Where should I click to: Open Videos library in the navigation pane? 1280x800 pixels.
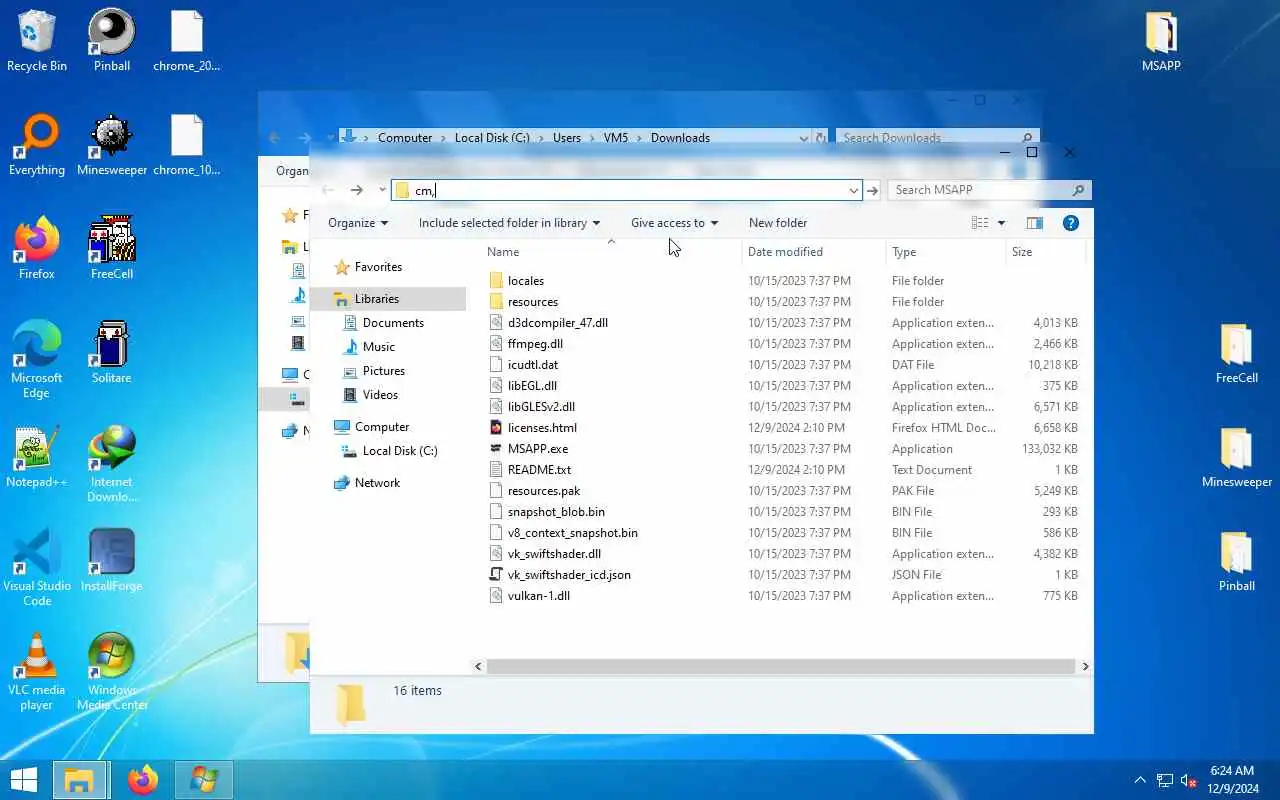380,395
